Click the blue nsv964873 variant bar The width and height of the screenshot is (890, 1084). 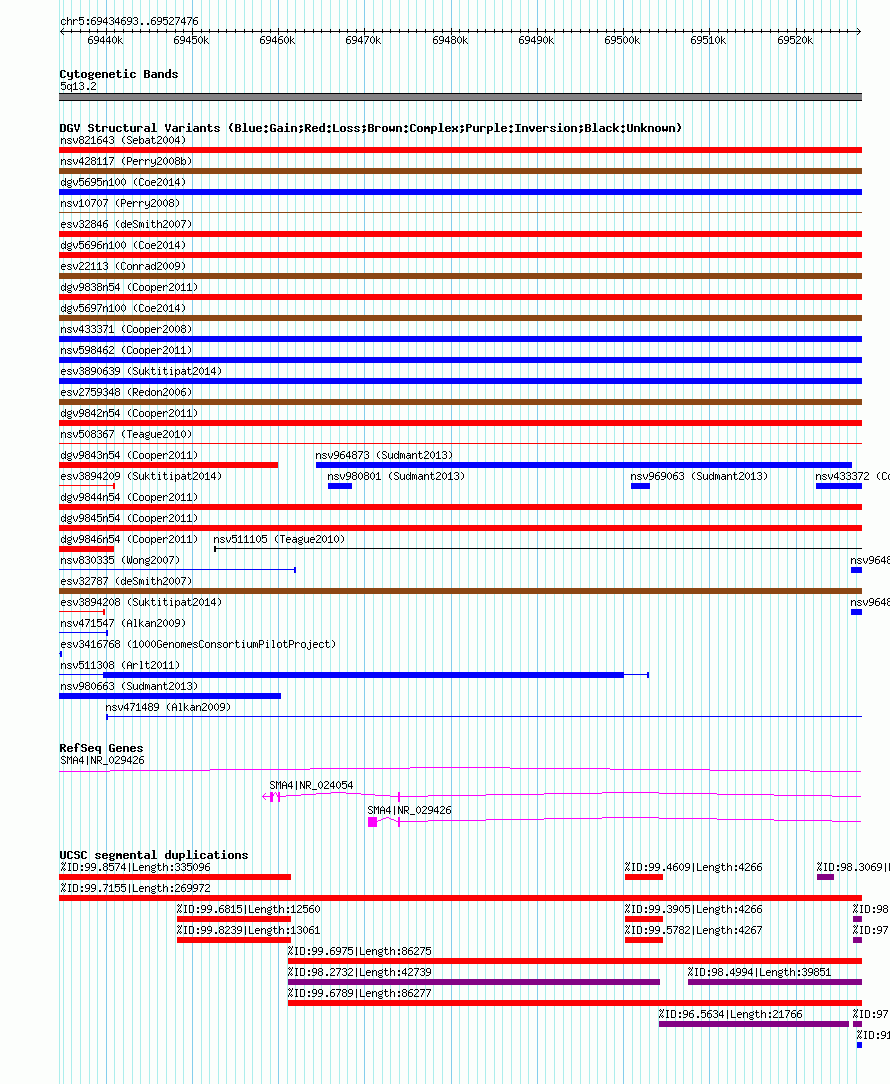coord(584,465)
